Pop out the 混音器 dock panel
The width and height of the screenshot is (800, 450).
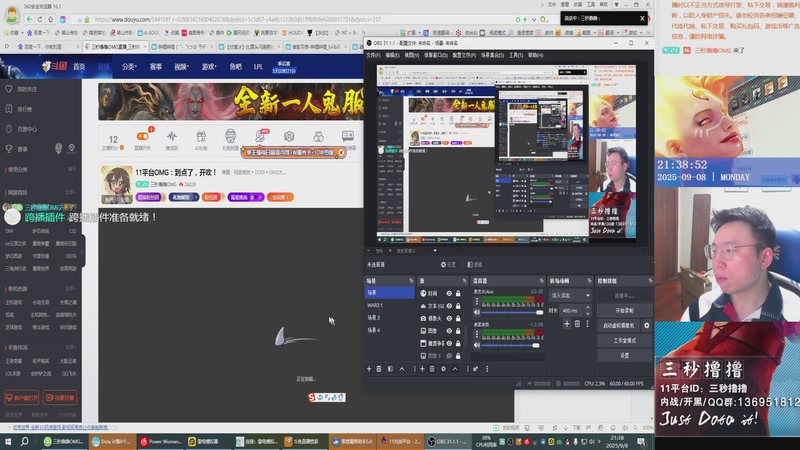[541, 281]
